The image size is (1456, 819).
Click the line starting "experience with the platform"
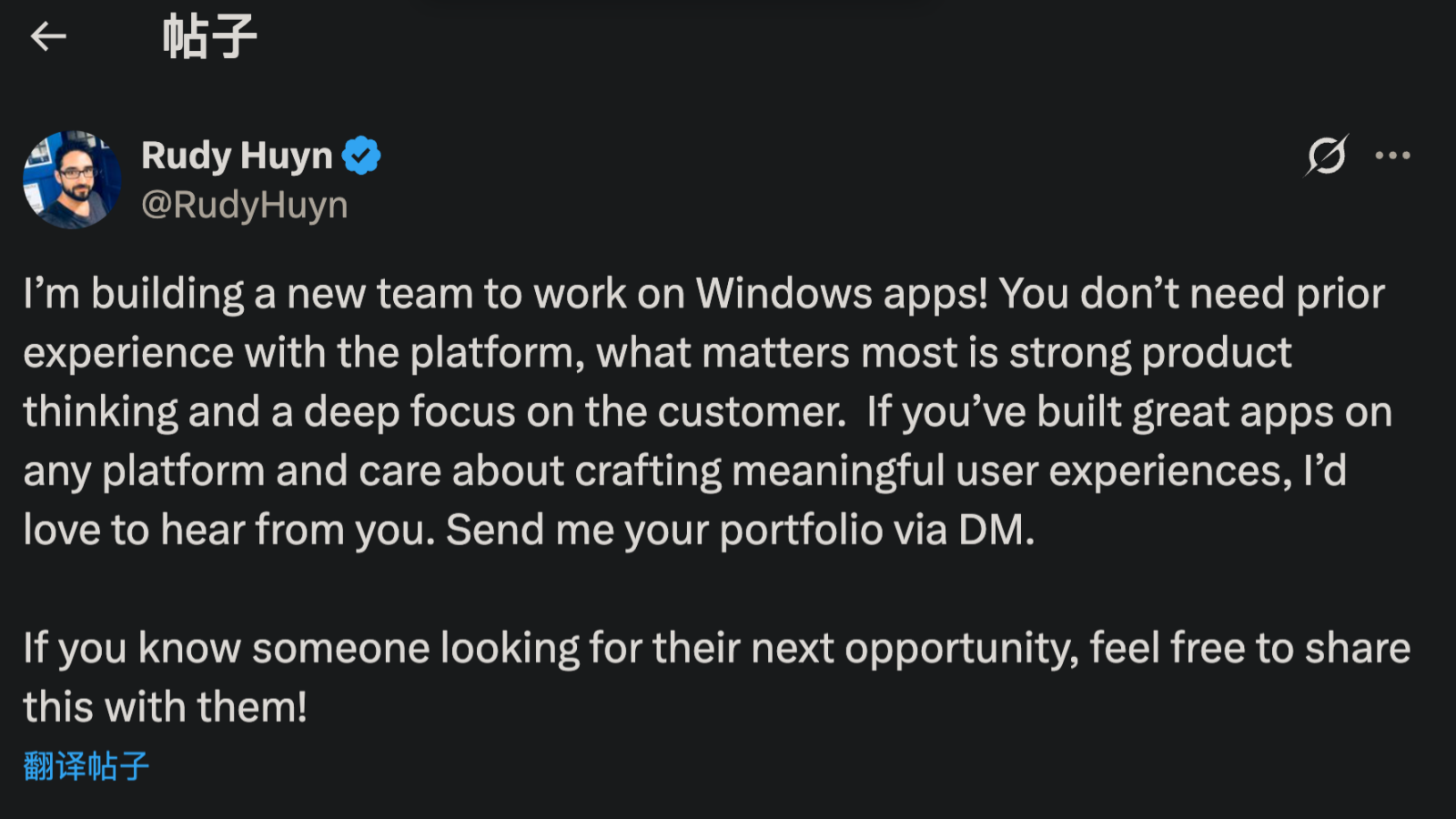[657, 353]
